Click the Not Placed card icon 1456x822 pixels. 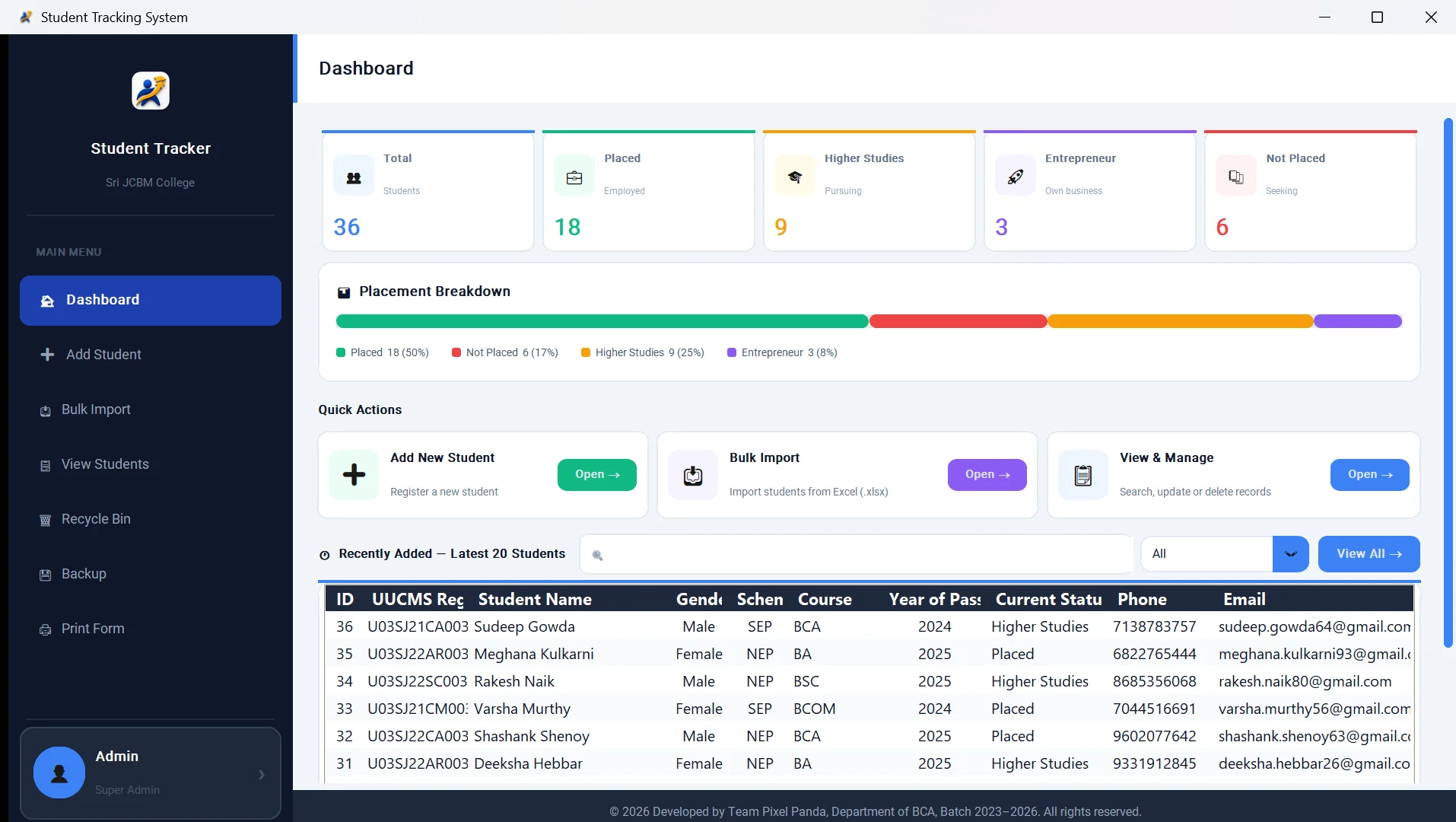[1236, 177]
